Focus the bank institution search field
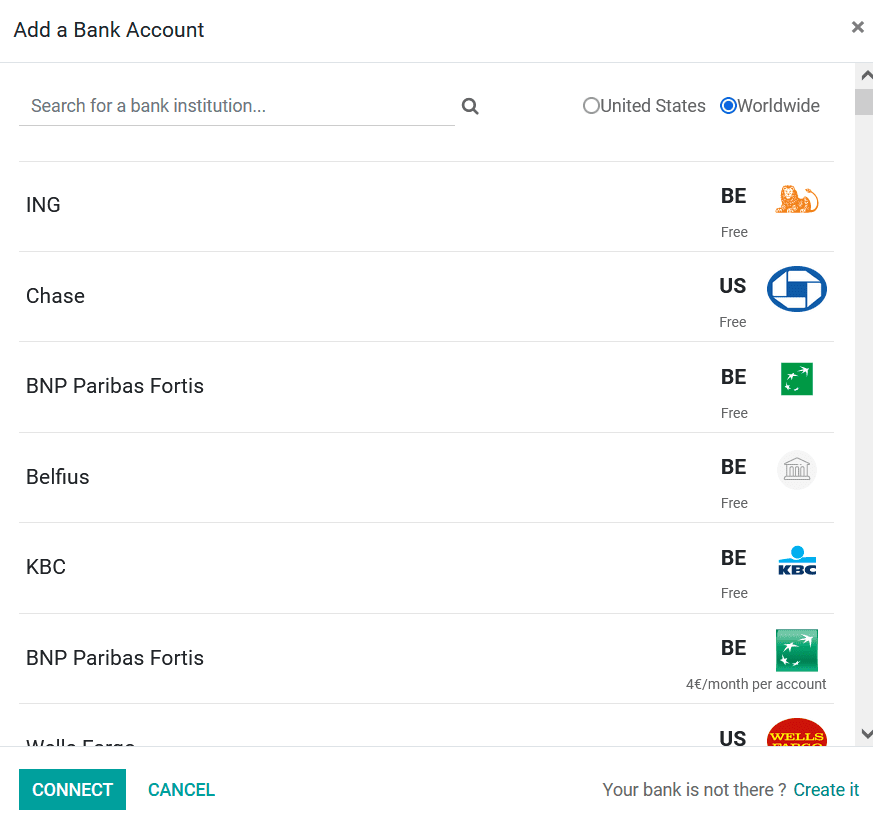 (x=237, y=106)
